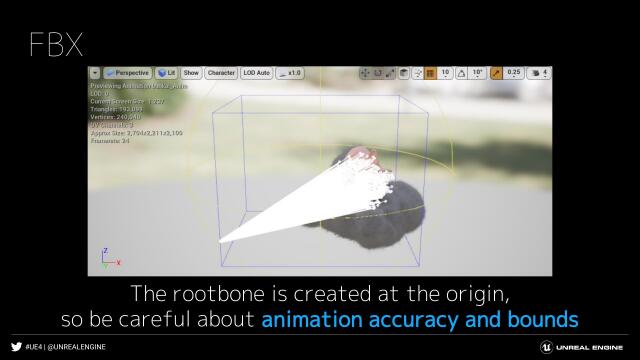The height and width of the screenshot is (360, 640).
Task: Click the Twitter bird icon
Action: point(16,347)
